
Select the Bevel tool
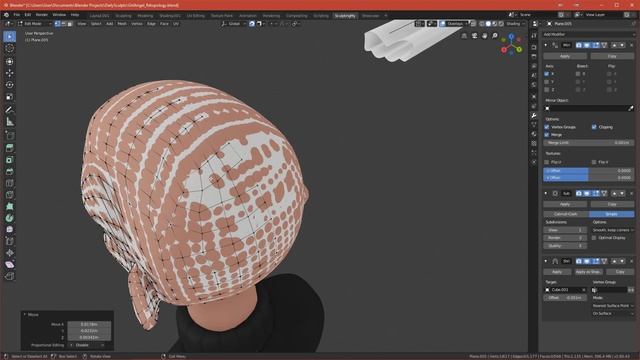click(10, 171)
